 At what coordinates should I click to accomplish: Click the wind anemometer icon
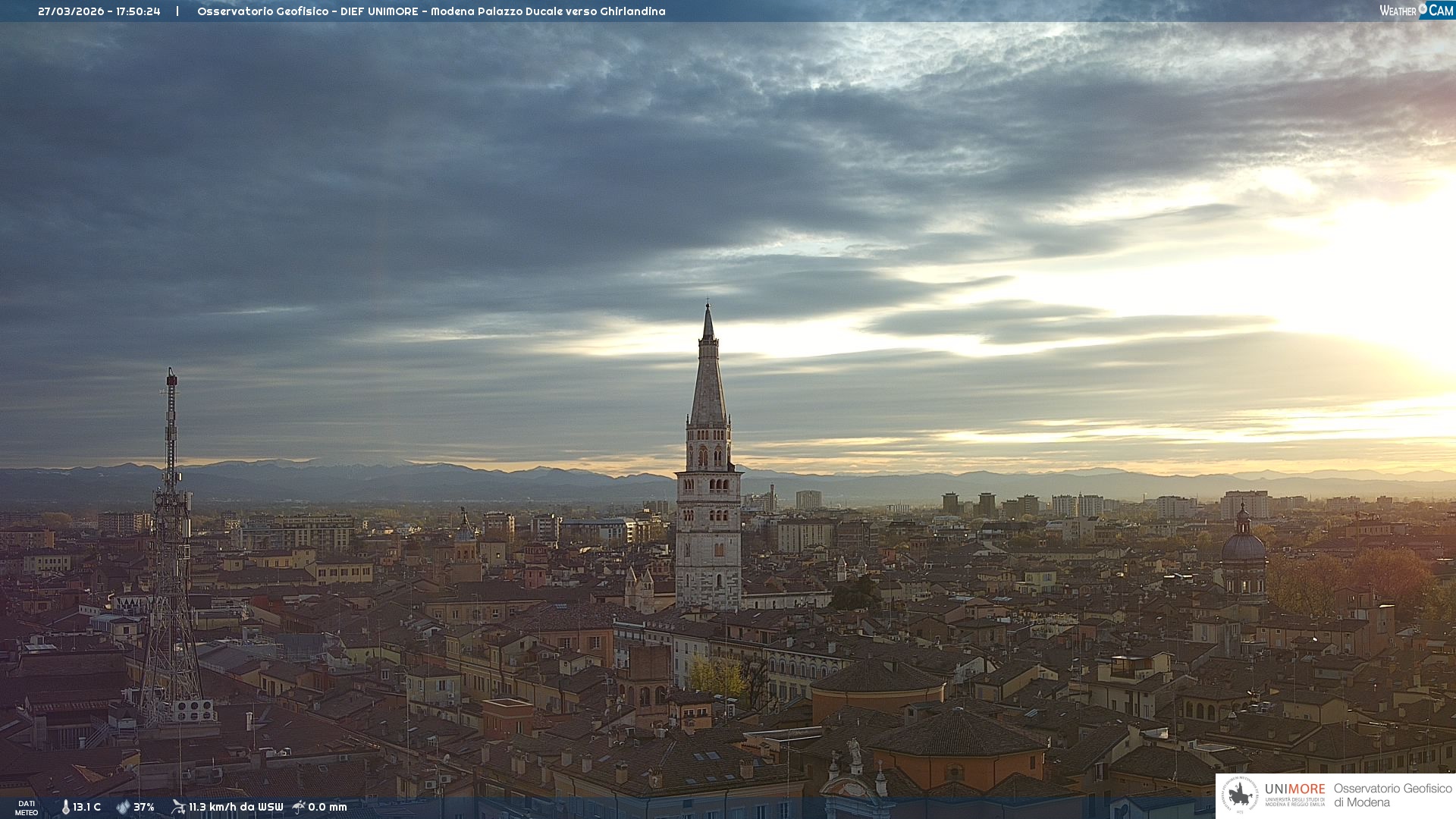coord(178,807)
